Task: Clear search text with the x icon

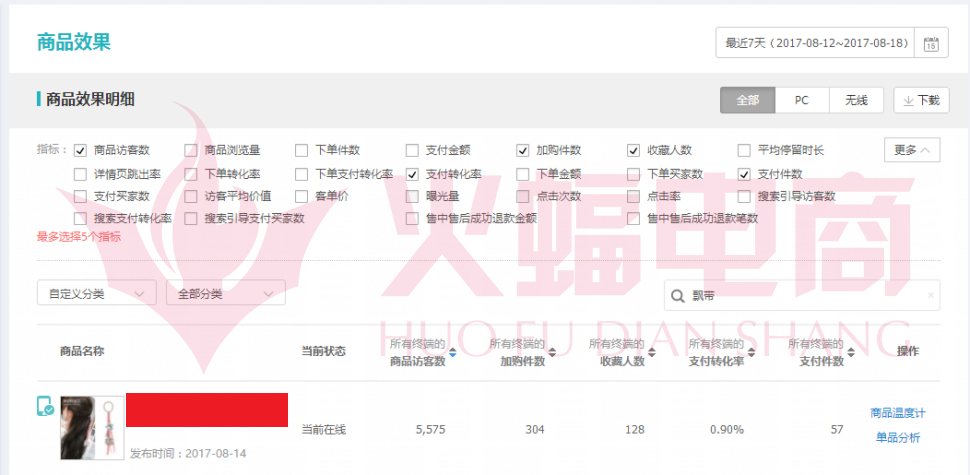Action: [x=930, y=295]
